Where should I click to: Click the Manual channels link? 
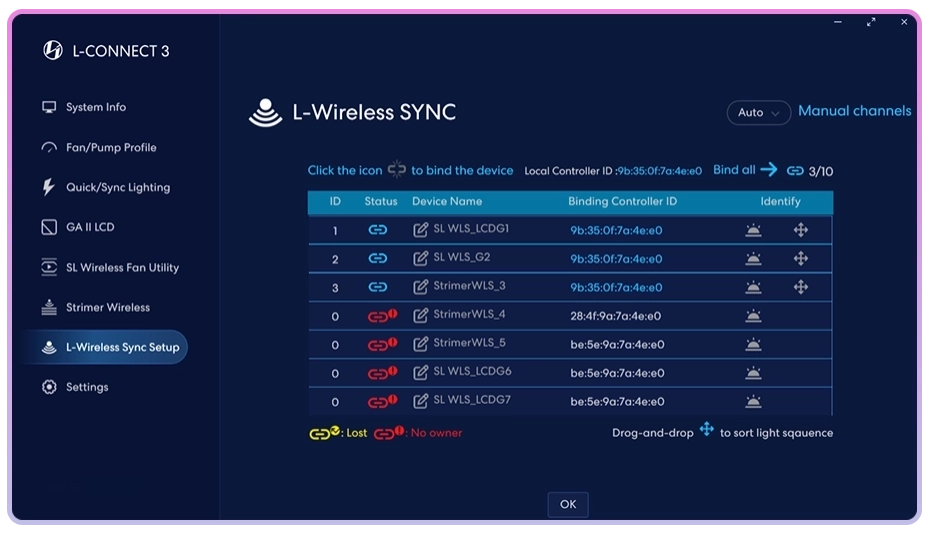click(x=854, y=111)
